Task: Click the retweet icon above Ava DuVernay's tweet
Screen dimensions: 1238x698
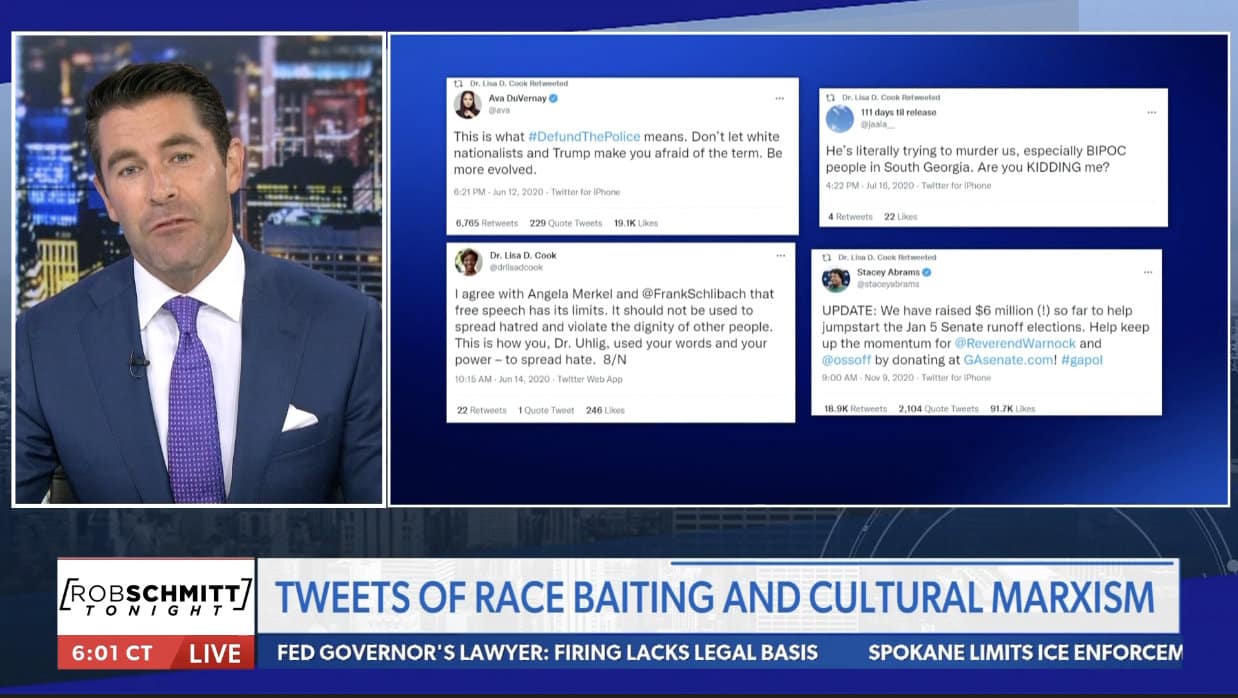Action: (458, 83)
